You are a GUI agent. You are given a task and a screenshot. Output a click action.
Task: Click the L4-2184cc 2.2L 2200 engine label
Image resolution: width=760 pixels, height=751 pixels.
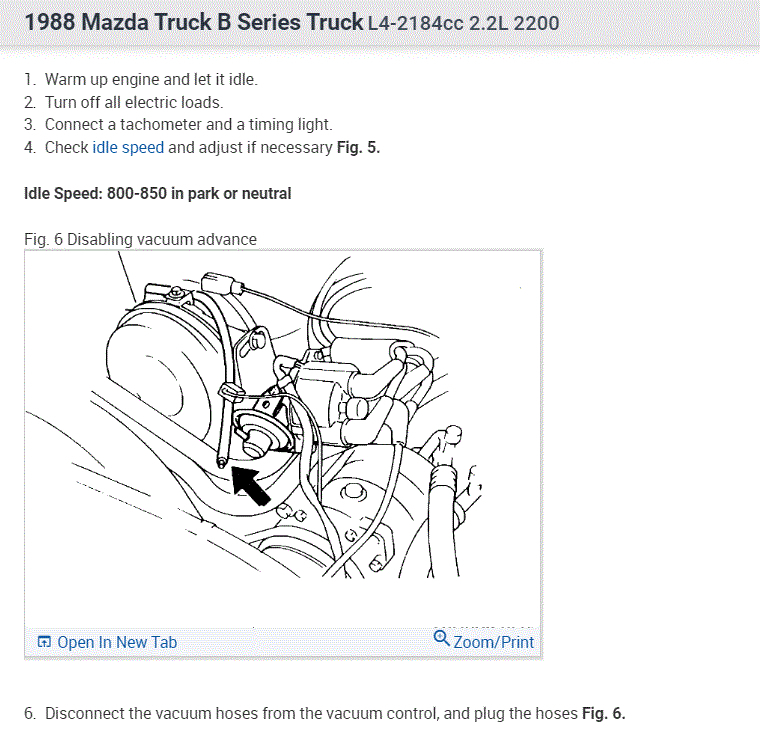click(463, 23)
